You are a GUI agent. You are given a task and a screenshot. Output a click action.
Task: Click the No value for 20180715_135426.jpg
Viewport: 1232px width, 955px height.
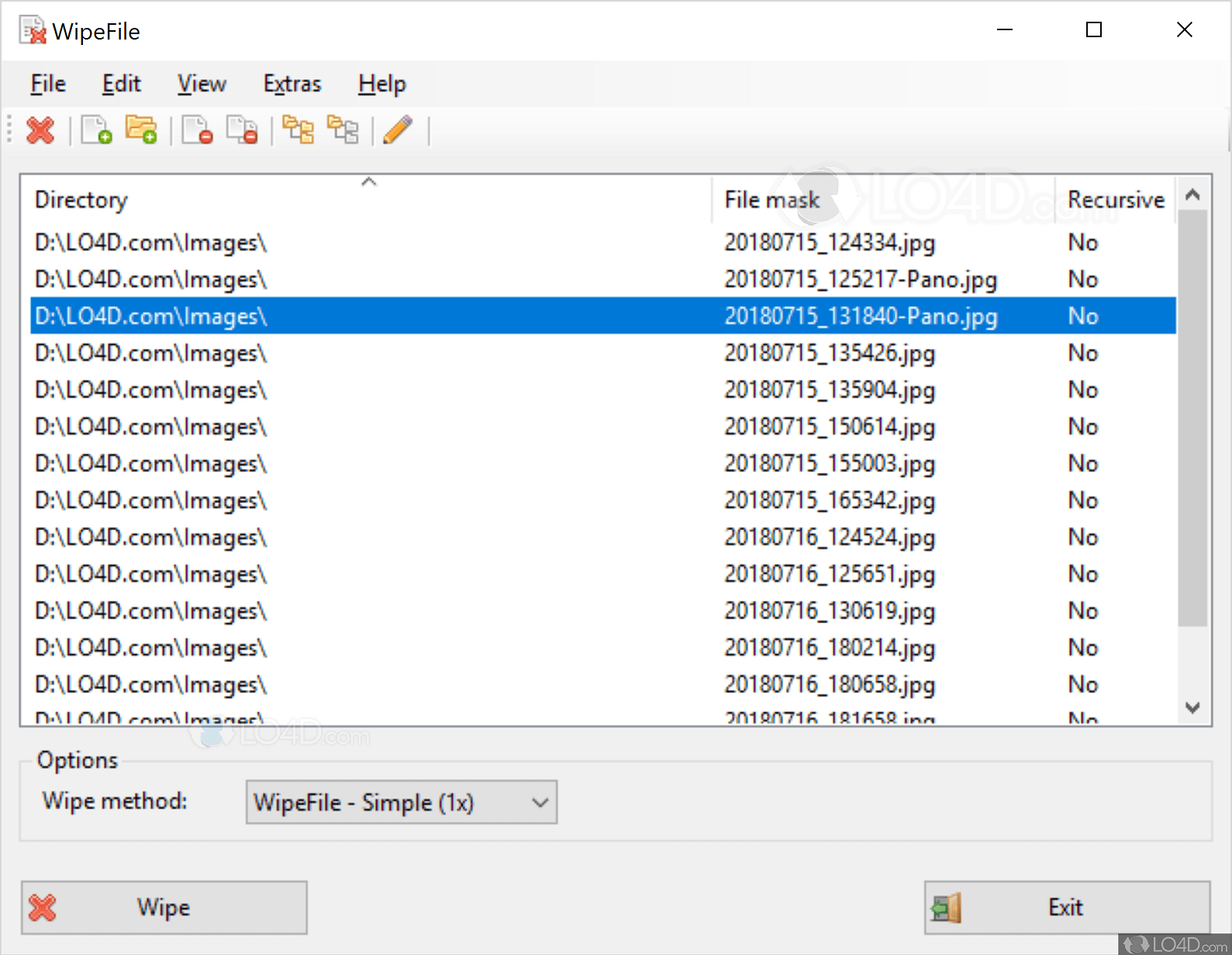coord(1083,353)
